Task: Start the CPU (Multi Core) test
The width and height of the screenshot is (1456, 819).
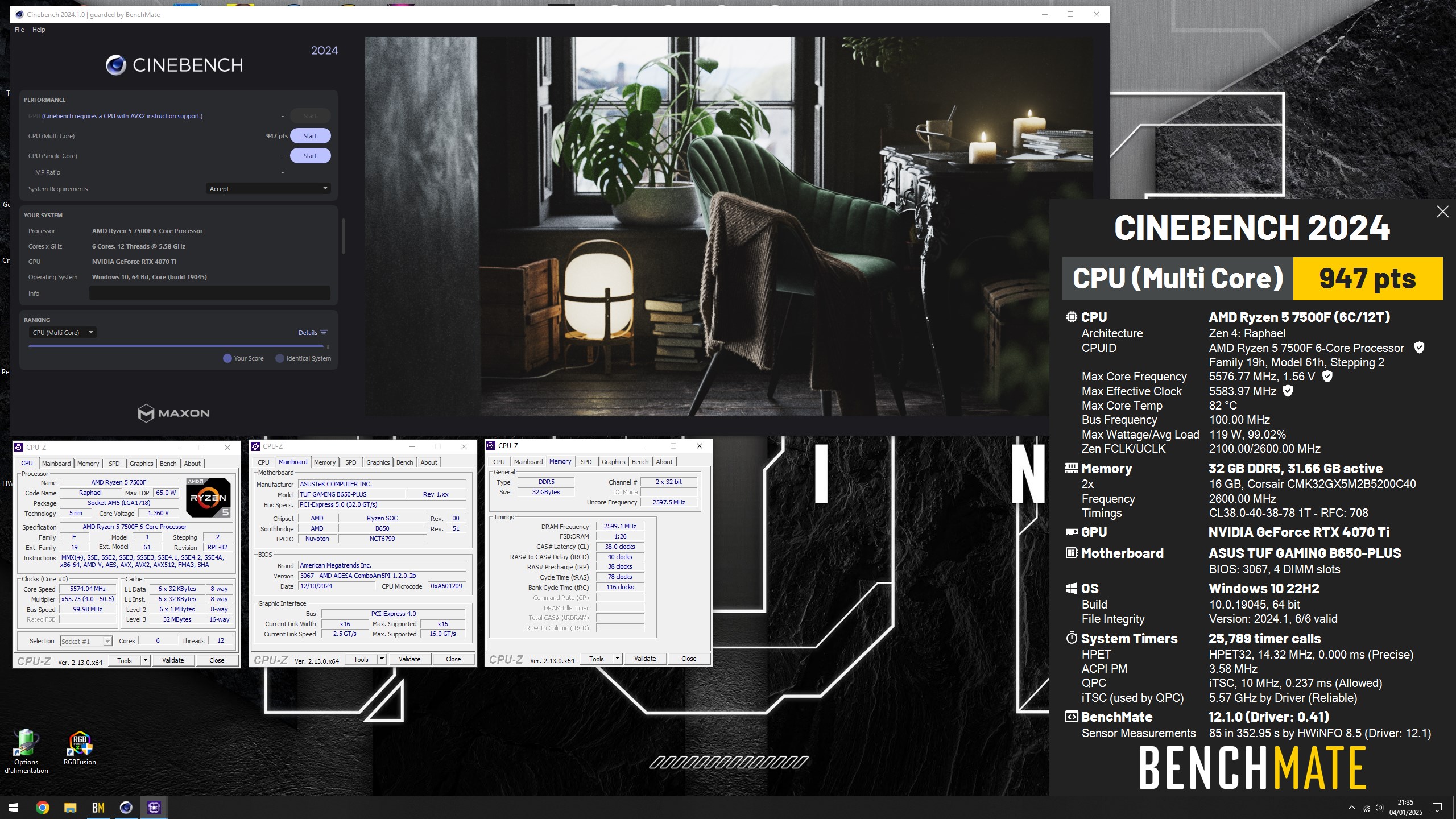Action: pyautogui.click(x=310, y=136)
